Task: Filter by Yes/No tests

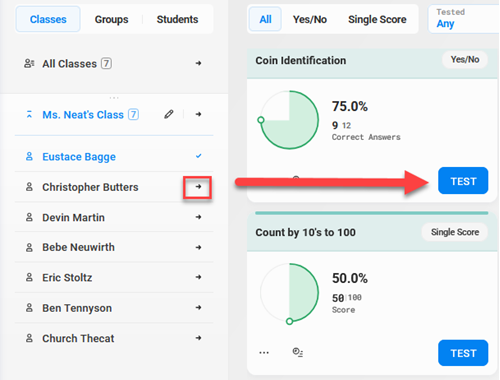Action: click(x=310, y=19)
